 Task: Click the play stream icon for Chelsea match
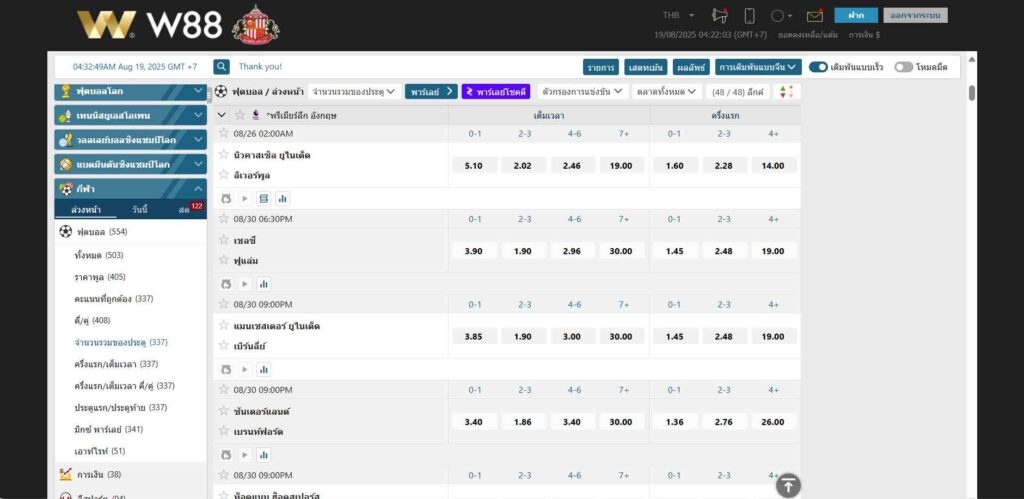245,284
